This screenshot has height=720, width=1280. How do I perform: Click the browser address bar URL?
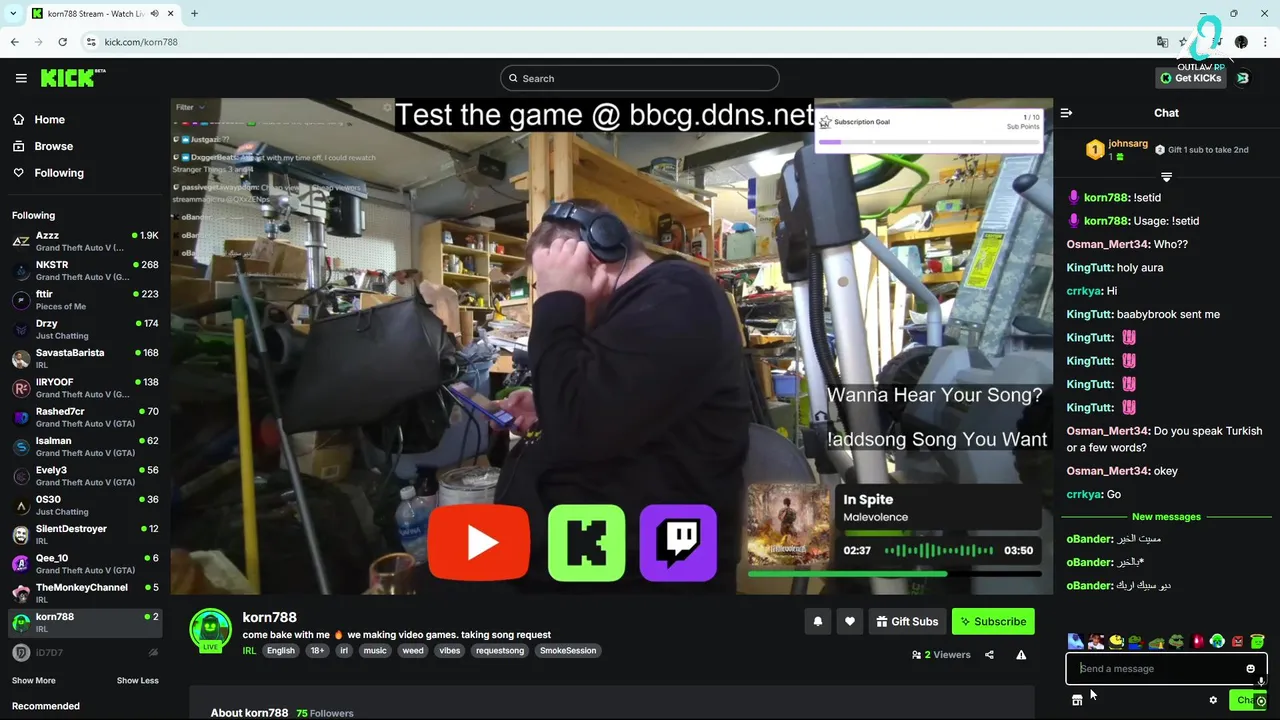[141, 42]
